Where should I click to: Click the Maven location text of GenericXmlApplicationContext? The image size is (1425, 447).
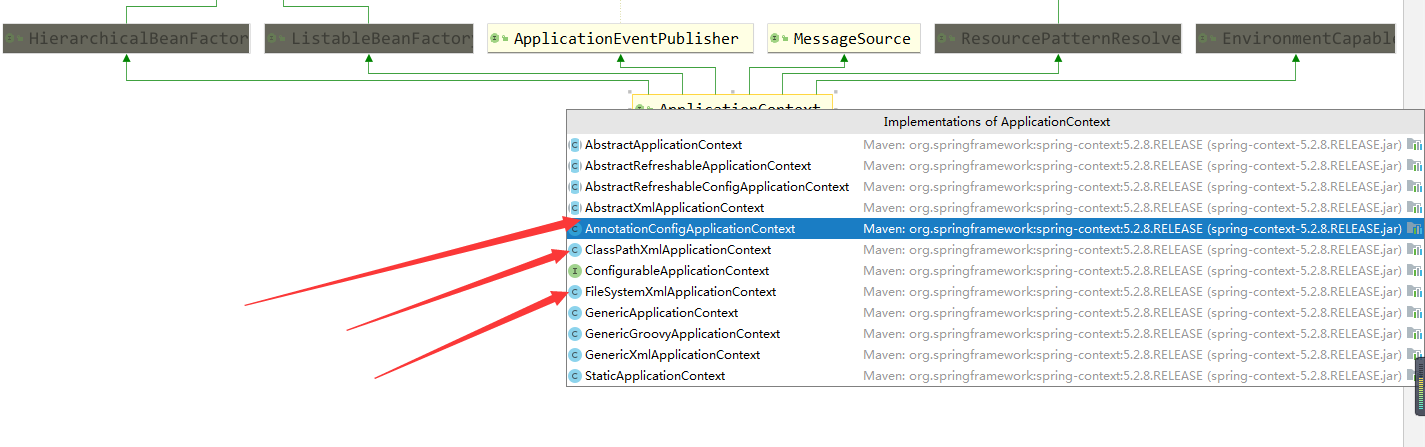coord(1133,355)
